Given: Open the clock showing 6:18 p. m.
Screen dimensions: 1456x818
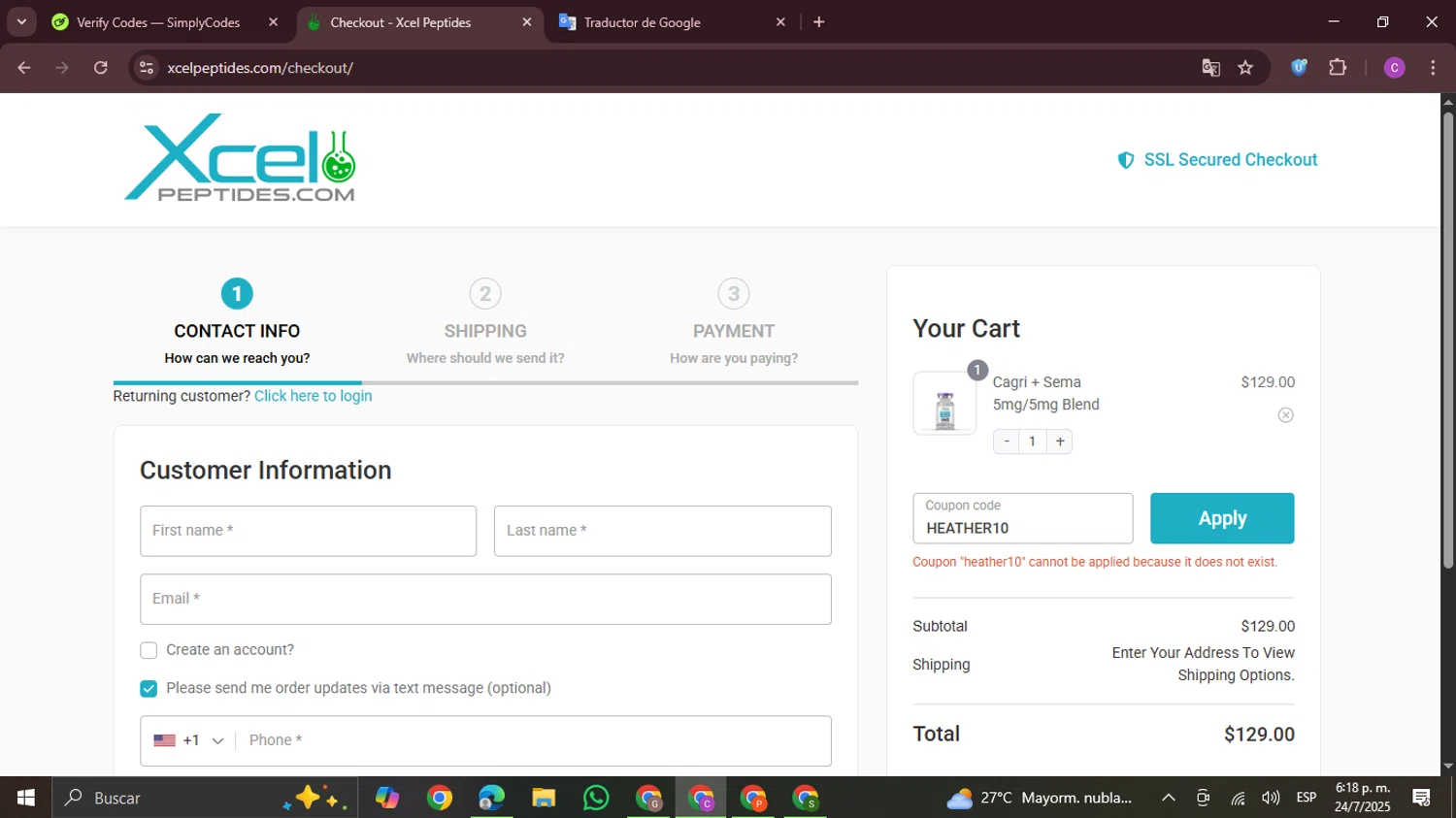Looking at the screenshot, I should coord(1363,798).
